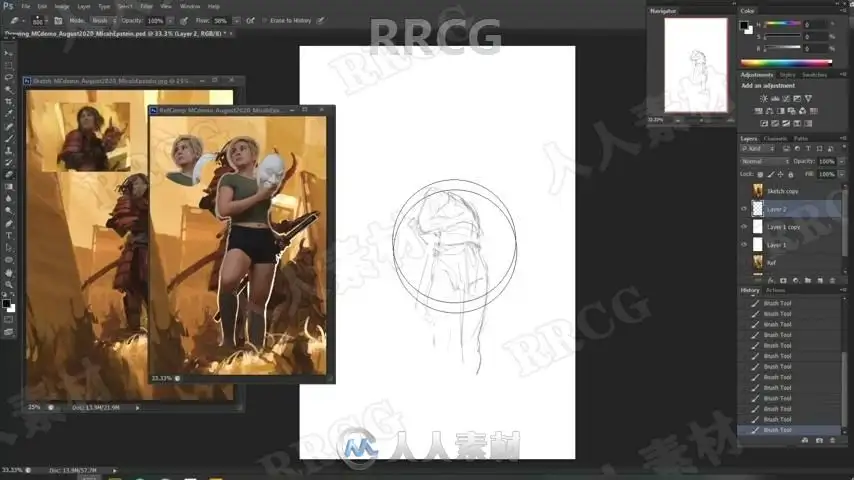Click the foreground color swatch in toolbox
The image size is (854, 480).
pyautogui.click(x=6, y=303)
